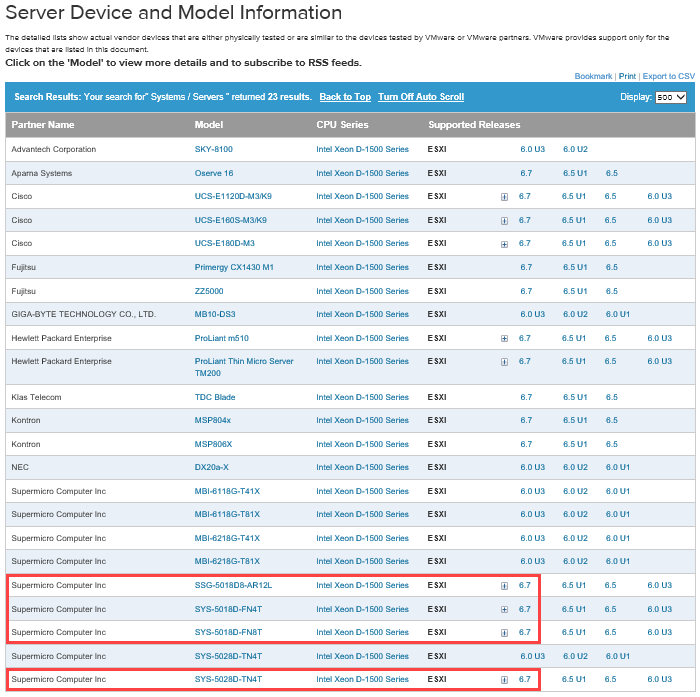Click the Supported Releases column header

click(474, 125)
